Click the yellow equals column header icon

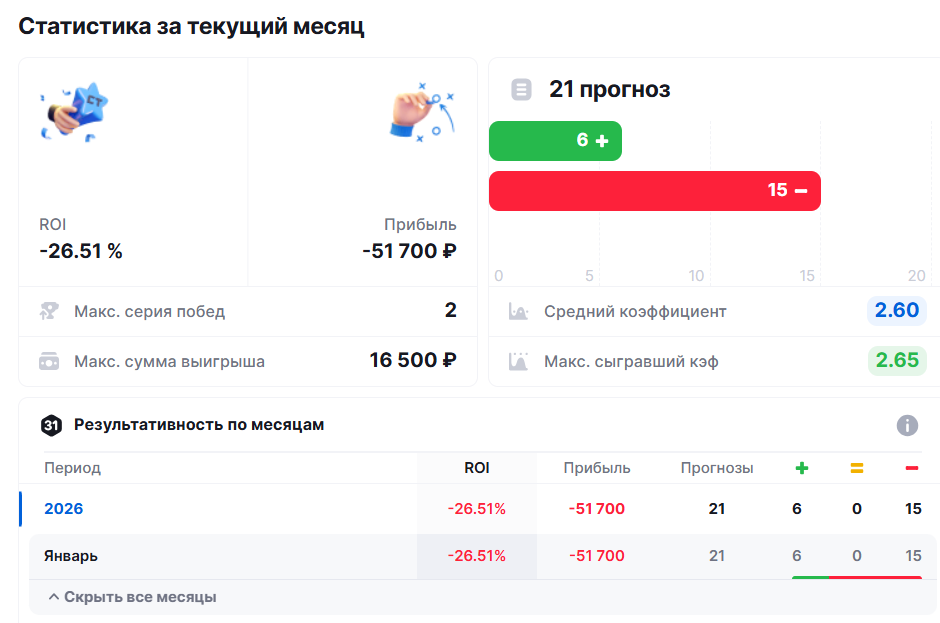856,467
